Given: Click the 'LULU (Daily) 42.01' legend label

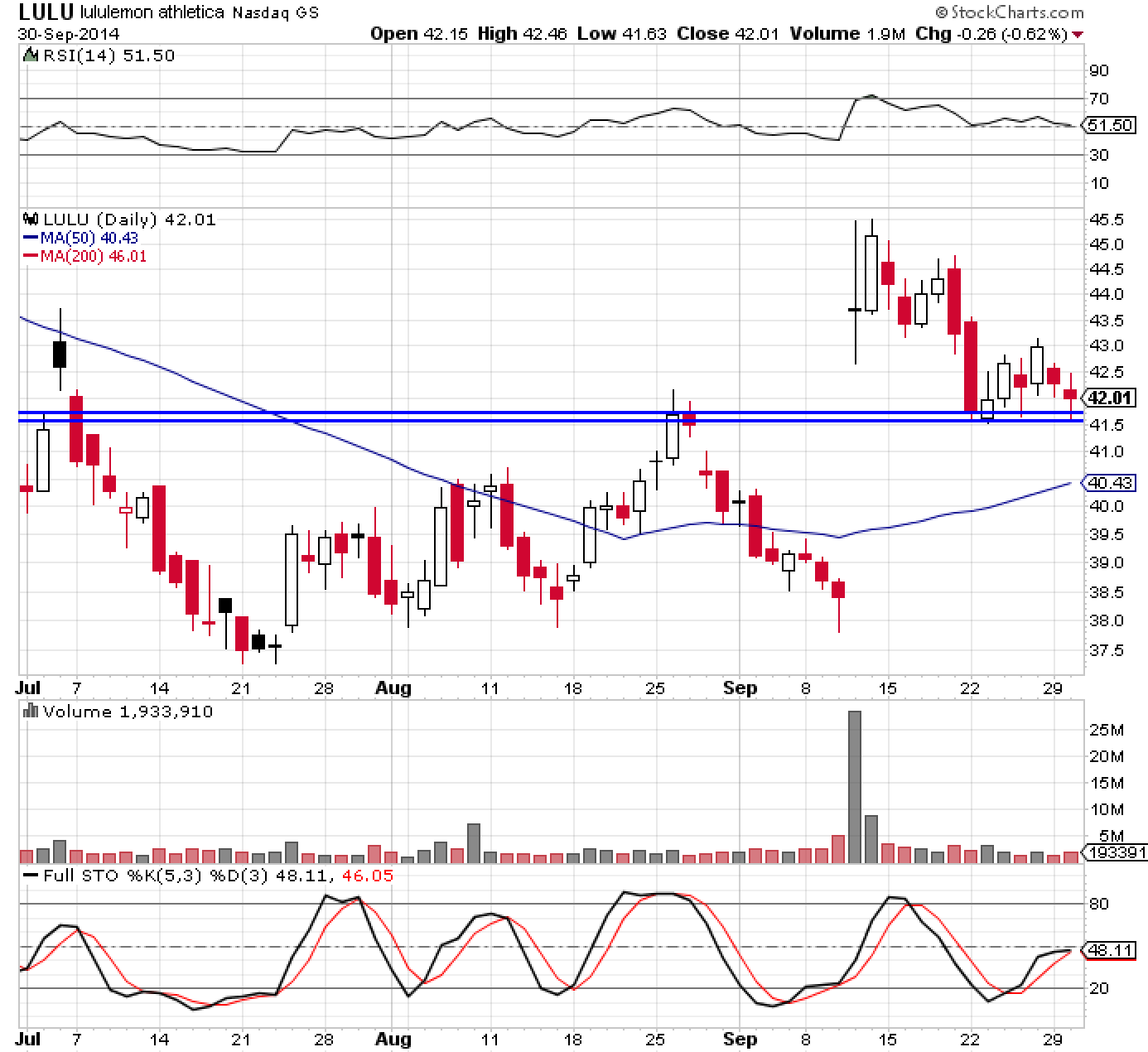Looking at the screenshot, I should pos(128,220).
